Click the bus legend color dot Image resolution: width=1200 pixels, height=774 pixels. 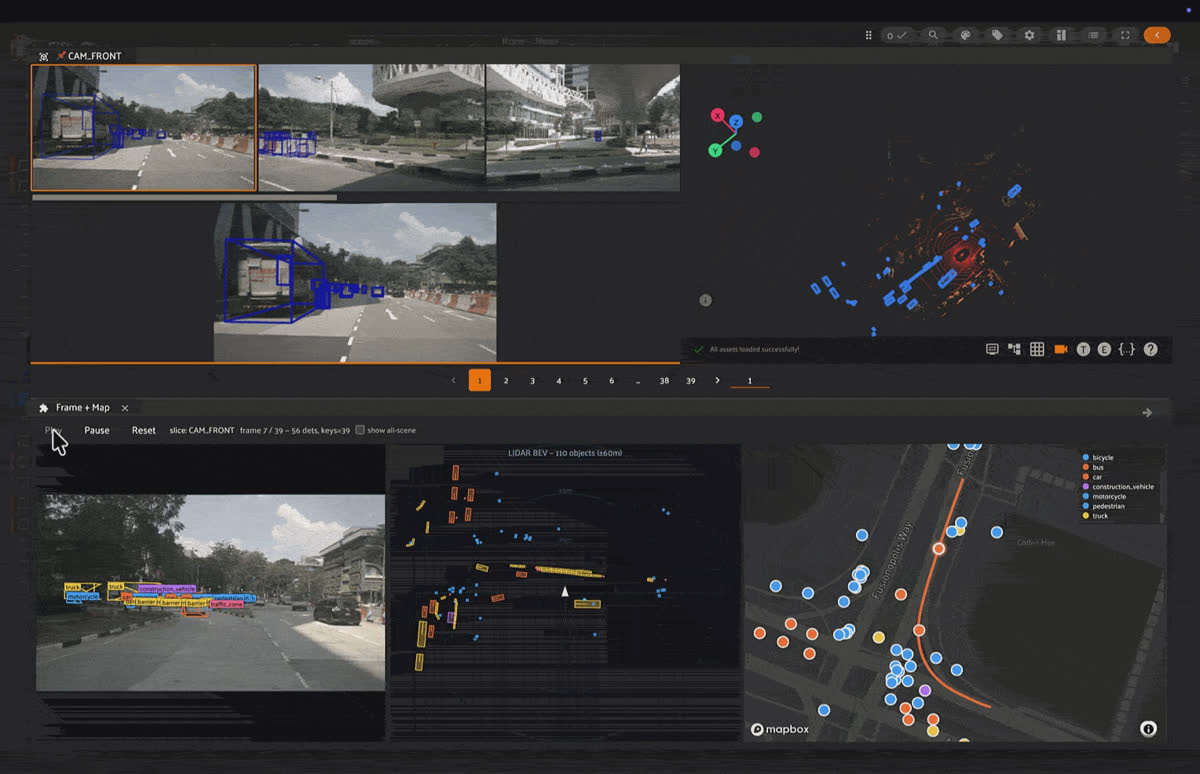[1086, 467]
